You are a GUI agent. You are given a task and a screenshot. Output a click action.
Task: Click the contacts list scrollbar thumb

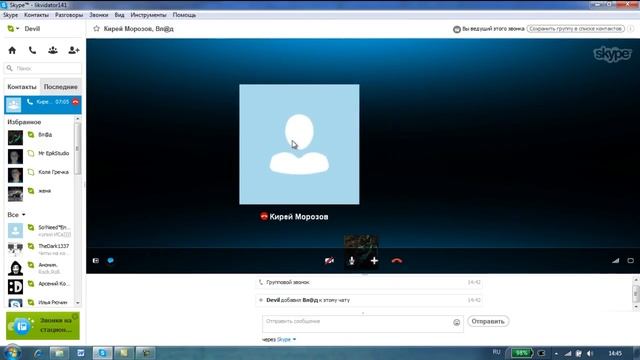pyautogui.click(x=78, y=148)
